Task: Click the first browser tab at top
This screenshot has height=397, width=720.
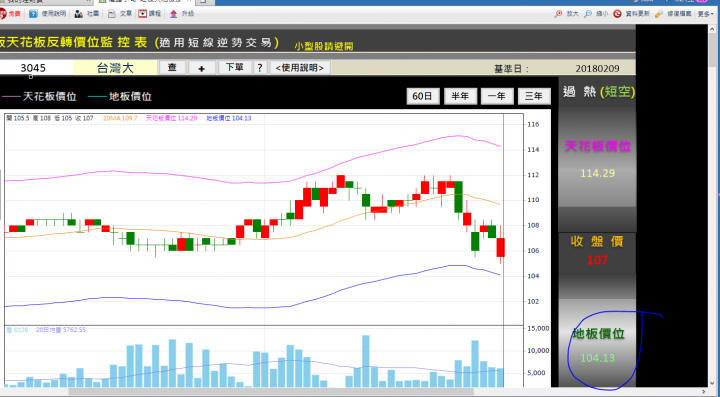Action: (46, 2)
